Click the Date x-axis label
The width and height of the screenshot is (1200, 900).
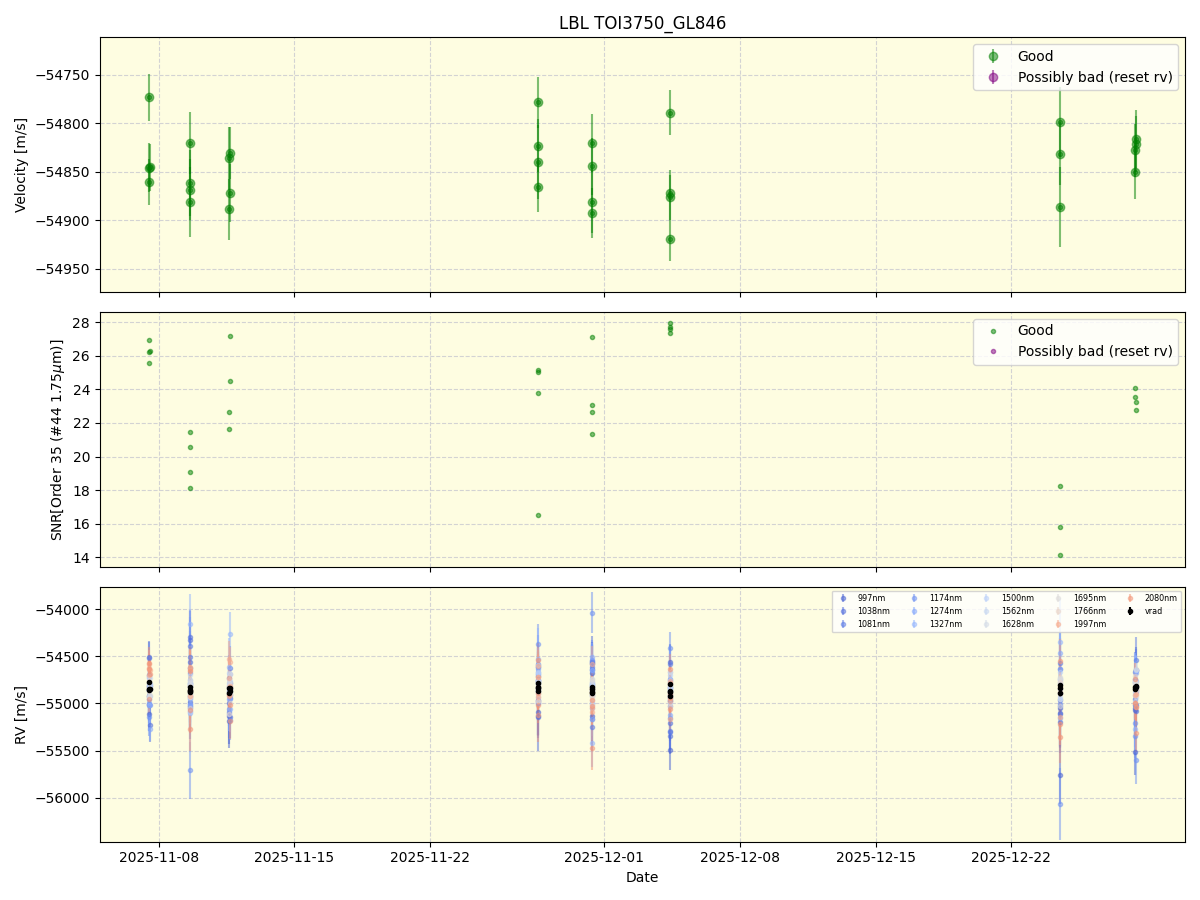click(642, 877)
